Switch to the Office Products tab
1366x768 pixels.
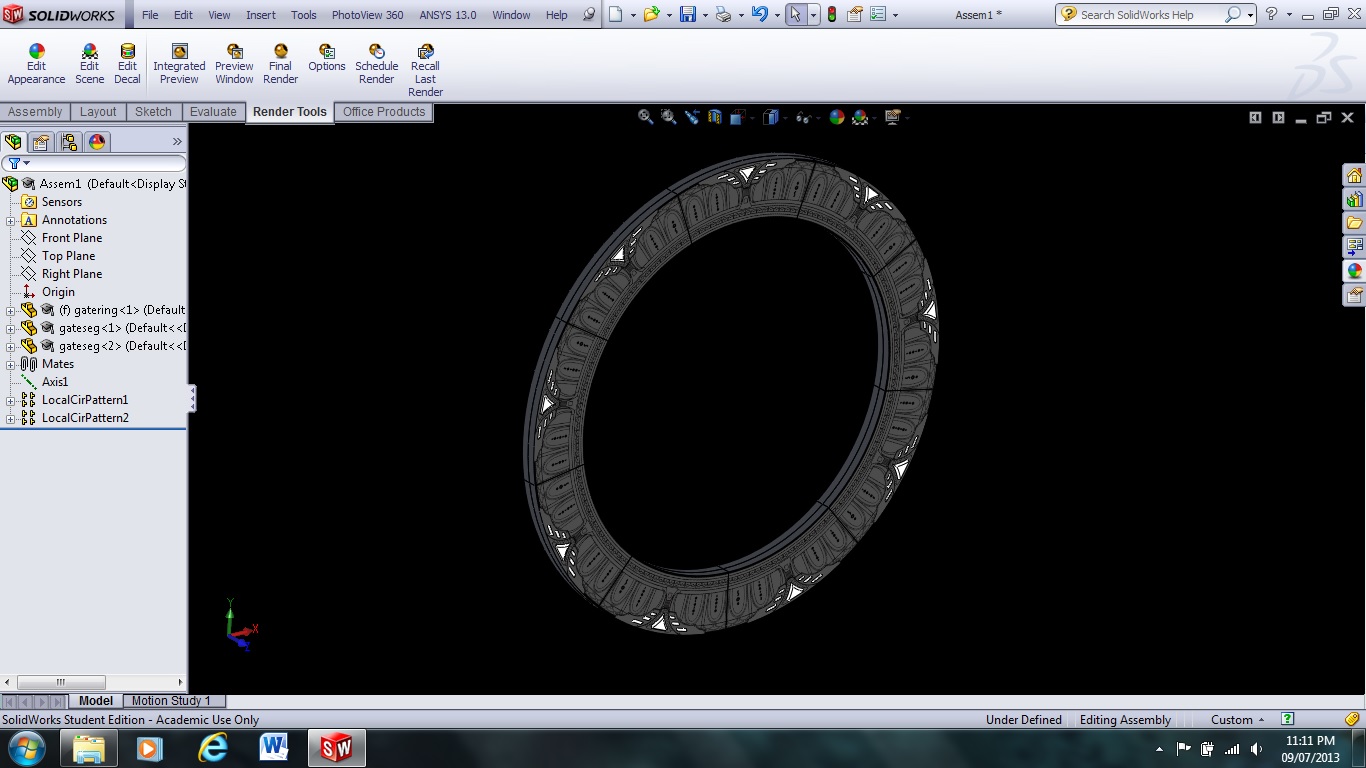pyautogui.click(x=384, y=112)
